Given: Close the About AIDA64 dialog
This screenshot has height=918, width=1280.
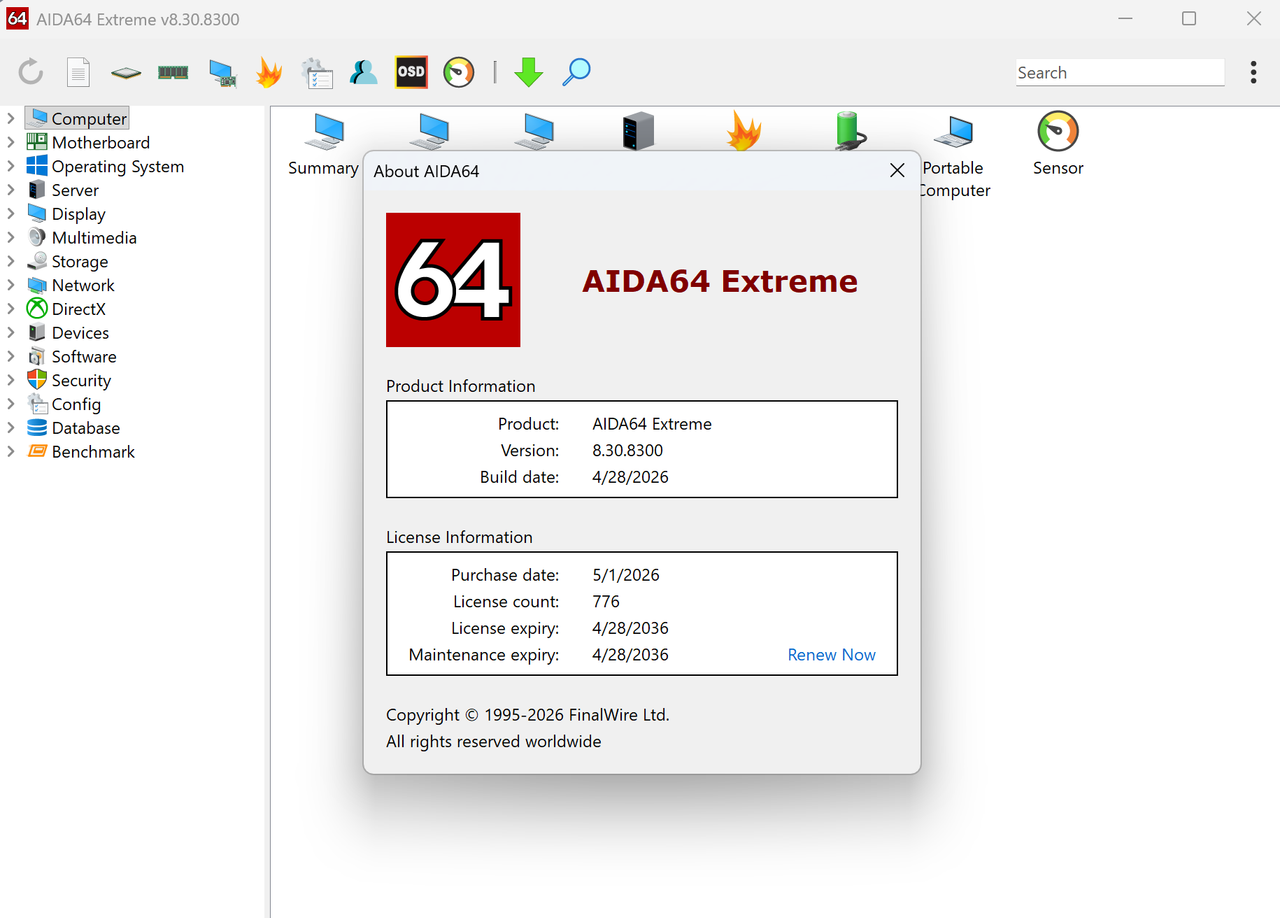Looking at the screenshot, I should pos(897,171).
